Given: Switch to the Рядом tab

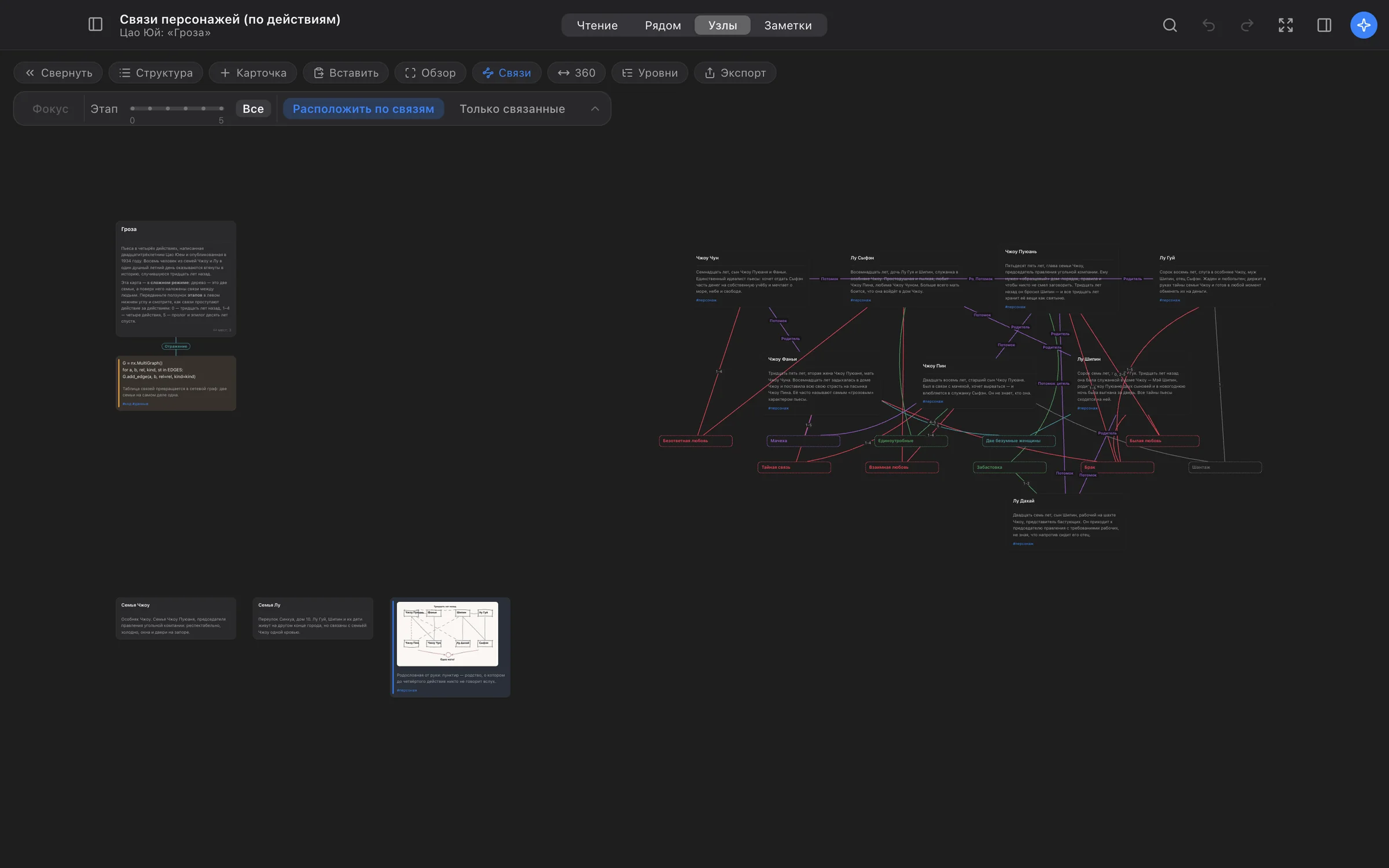Looking at the screenshot, I should 663,25.
